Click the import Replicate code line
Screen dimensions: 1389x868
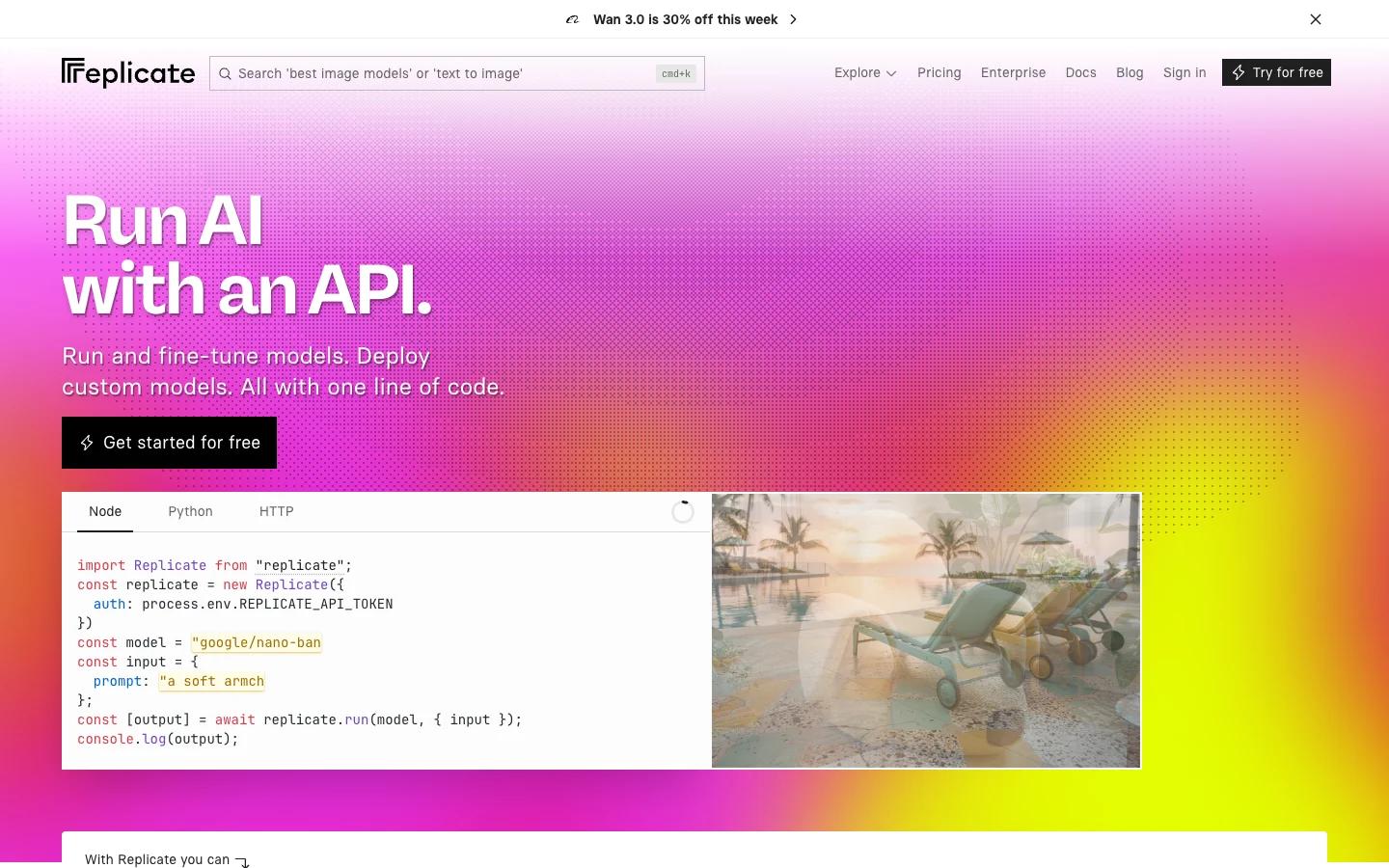tap(214, 565)
